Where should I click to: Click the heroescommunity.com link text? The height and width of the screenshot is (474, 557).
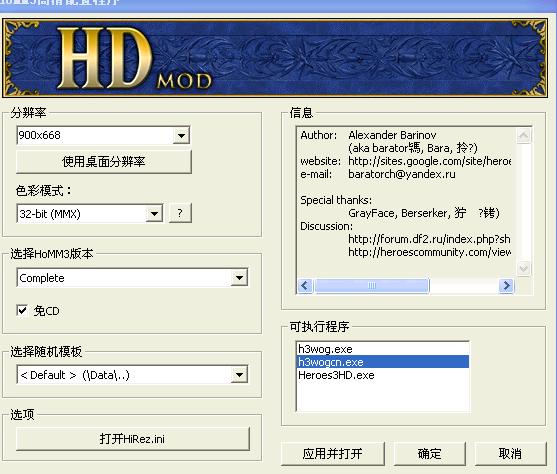429,252
